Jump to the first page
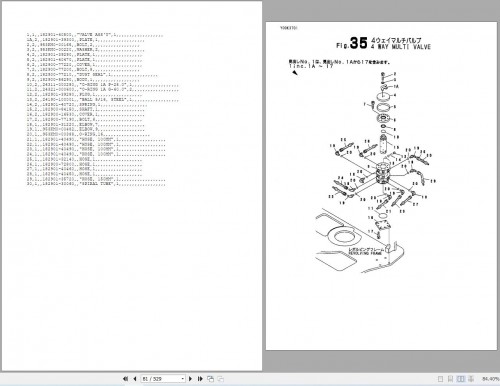This screenshot has height=386, width=500. coord(125,379)
